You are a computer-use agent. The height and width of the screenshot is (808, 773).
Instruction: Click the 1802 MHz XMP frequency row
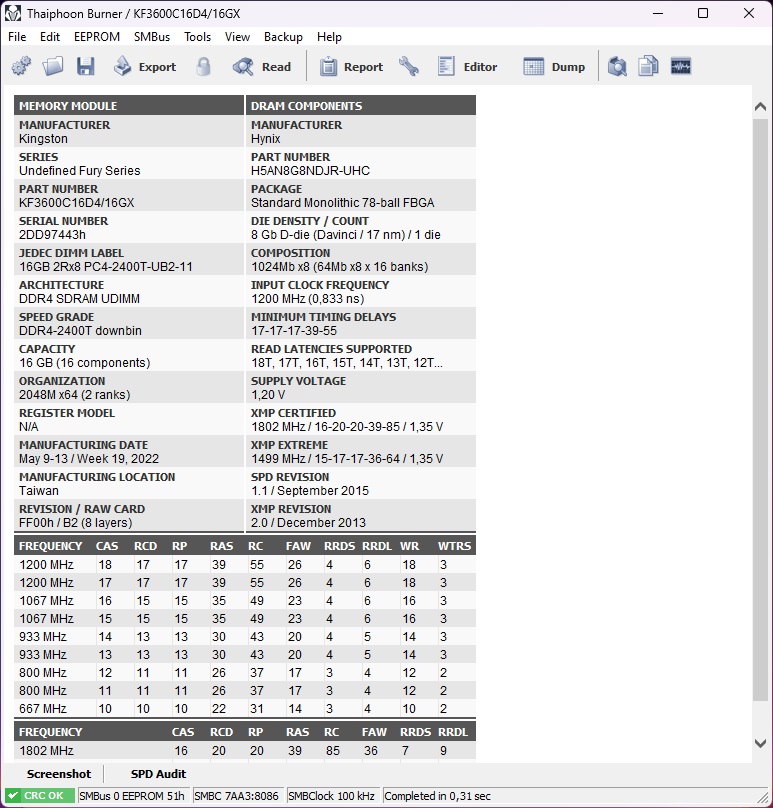[x=245, y=750]
